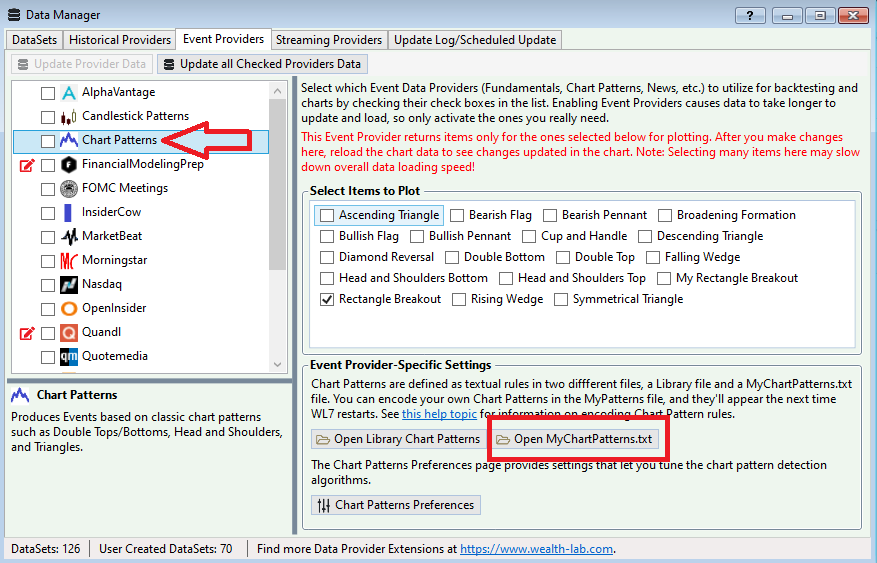Select the OpenInsider provider row

coord(140,309)
